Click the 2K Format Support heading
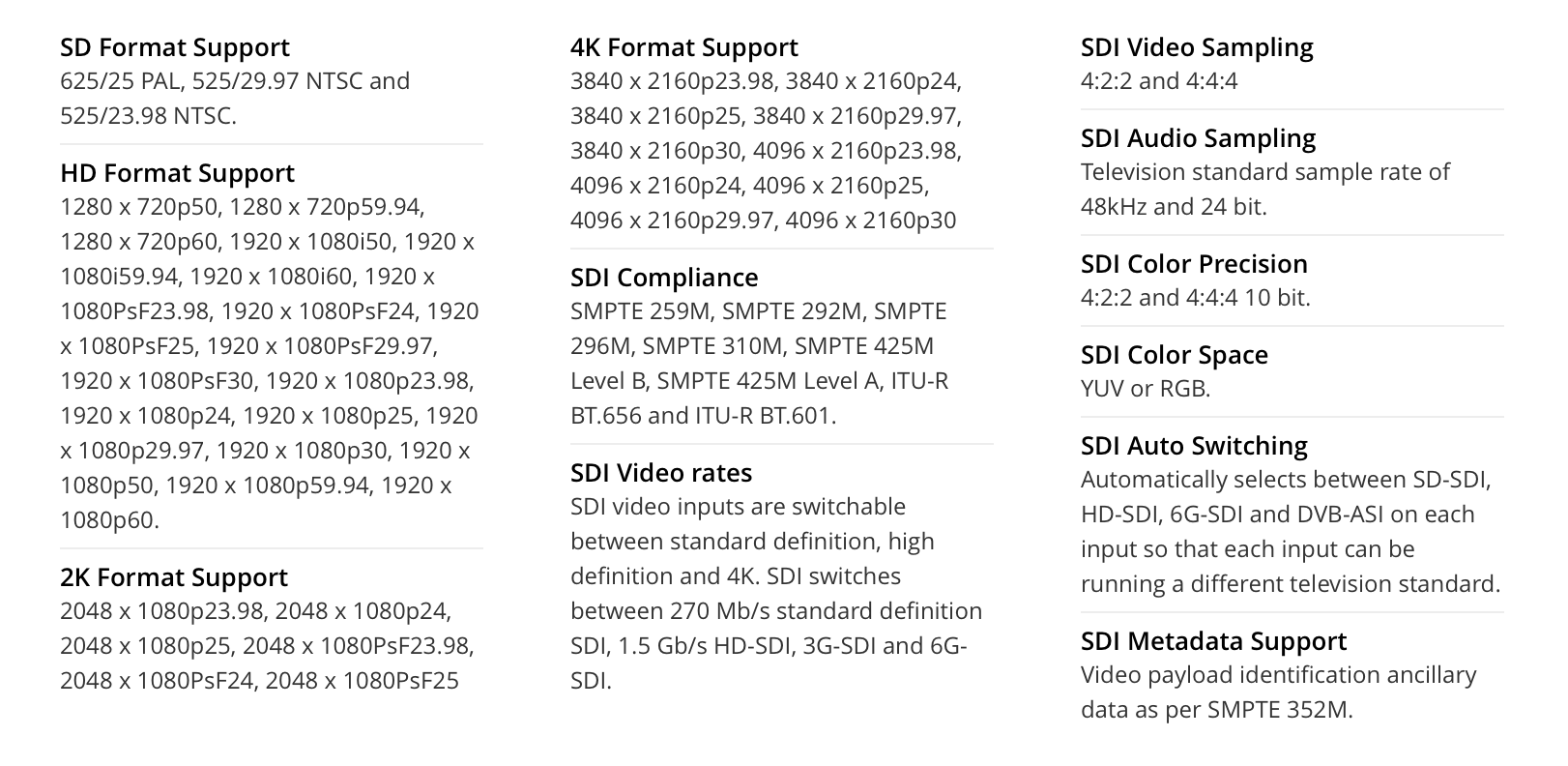The image size is (1568, 766). pos(174,577)
